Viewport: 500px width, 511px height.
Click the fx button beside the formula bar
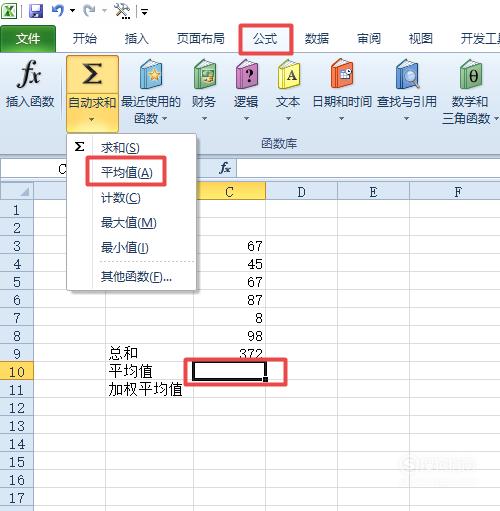225,168
